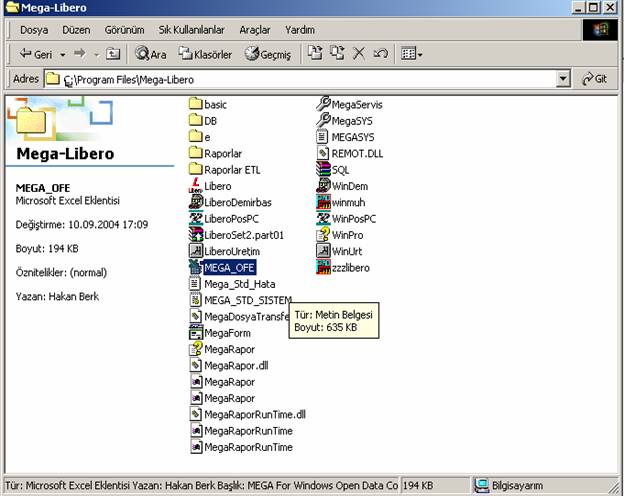624x496 pixels.
Task: Open the Sık Kullanılanlar menu
Action: pos(191,30)
